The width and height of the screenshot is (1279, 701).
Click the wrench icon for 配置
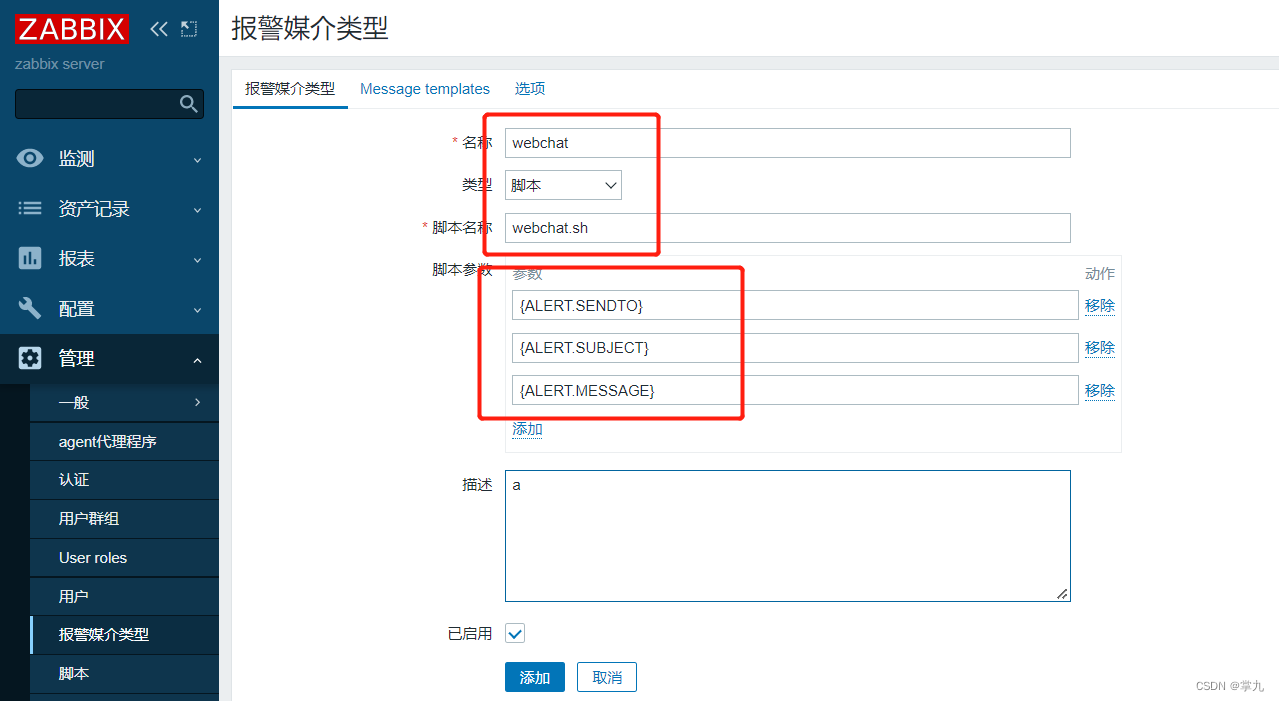tap(30, 308)
